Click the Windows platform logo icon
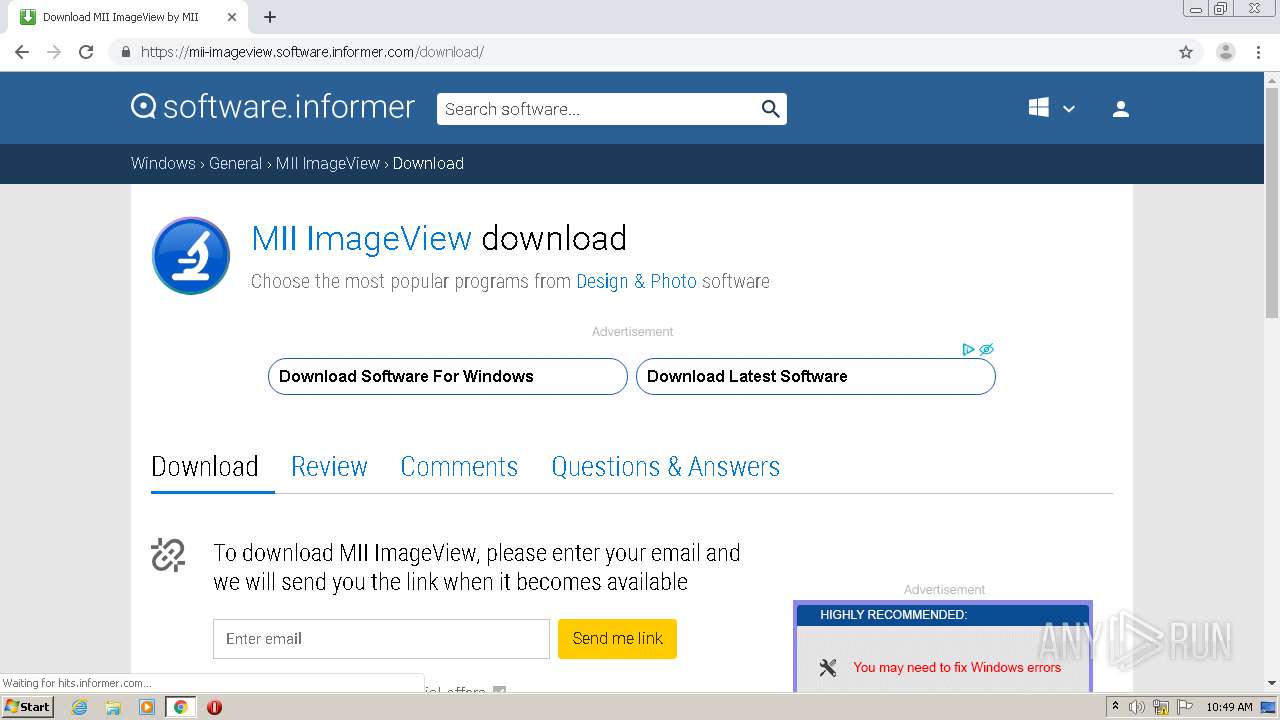The height and width of the screenshot is (720, 1280). point(1039,108)
